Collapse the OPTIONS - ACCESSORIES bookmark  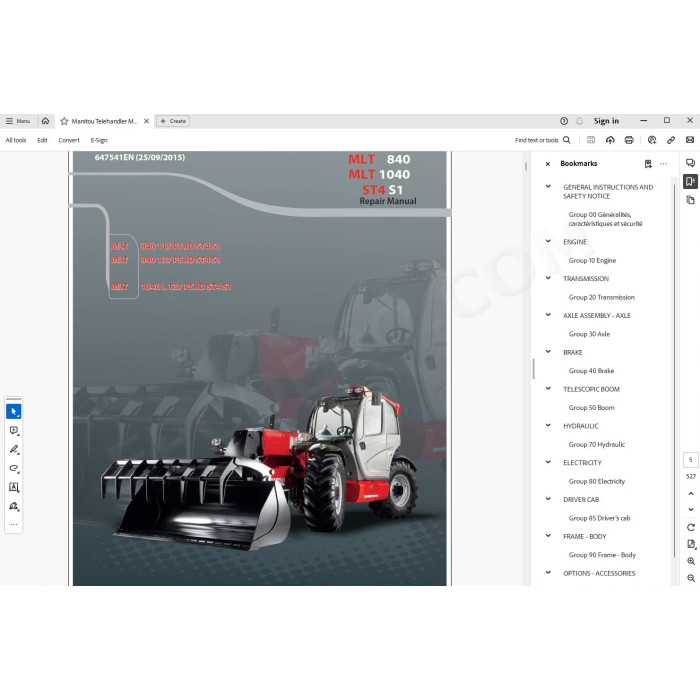tap(549, 573)
